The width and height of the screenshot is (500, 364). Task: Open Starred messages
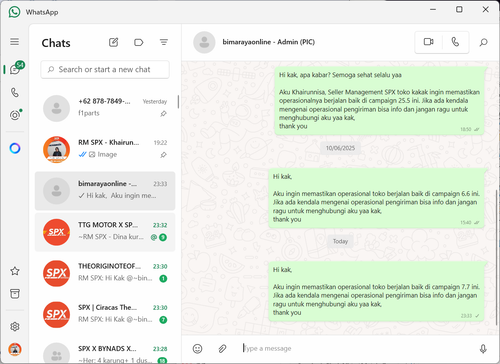(15, 271)
